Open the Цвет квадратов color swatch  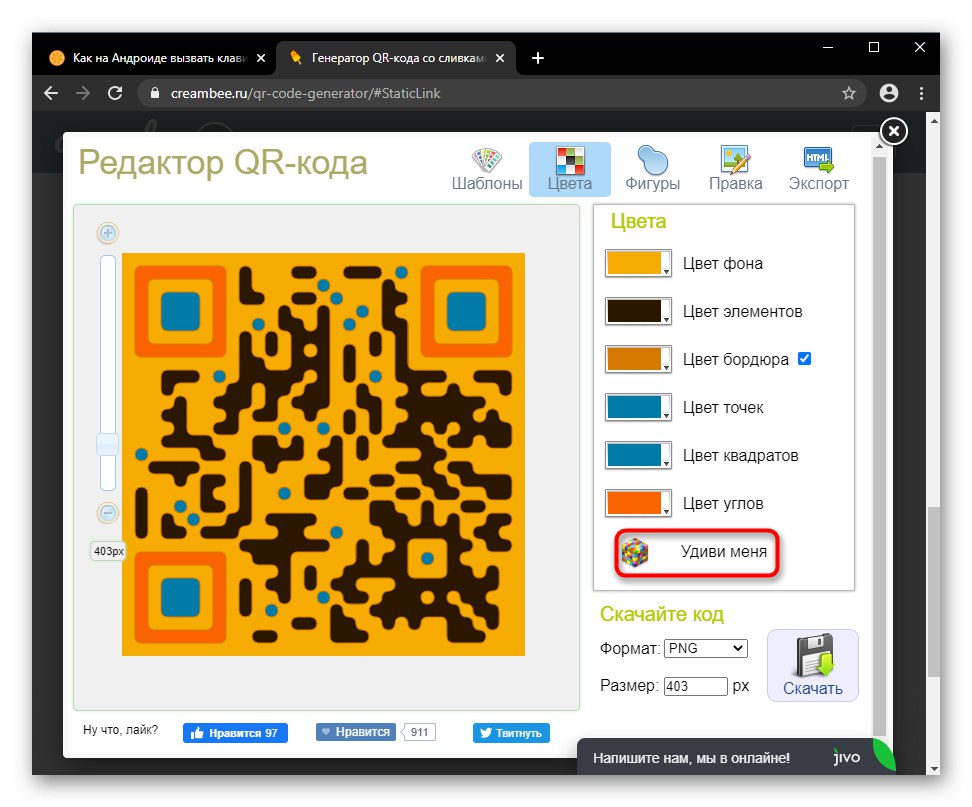click(638, 456)
